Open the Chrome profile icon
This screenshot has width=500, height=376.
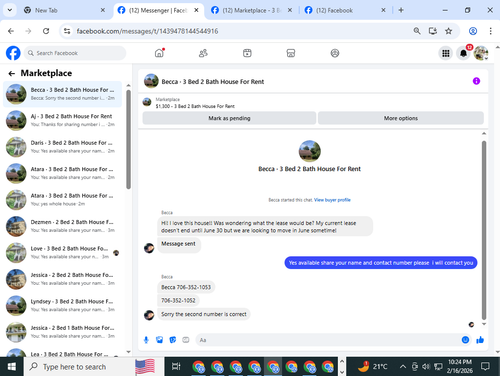pos(473,31)
